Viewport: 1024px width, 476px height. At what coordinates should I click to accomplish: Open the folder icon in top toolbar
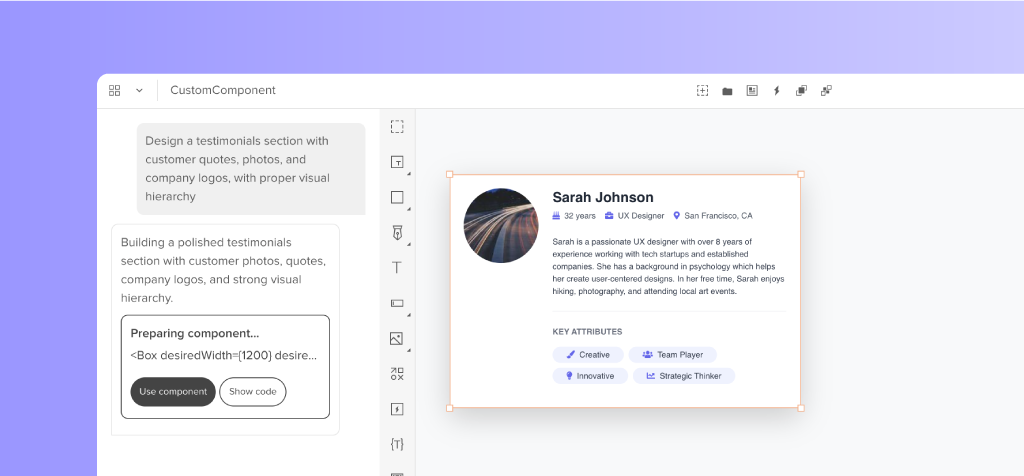tap(727, 91)
